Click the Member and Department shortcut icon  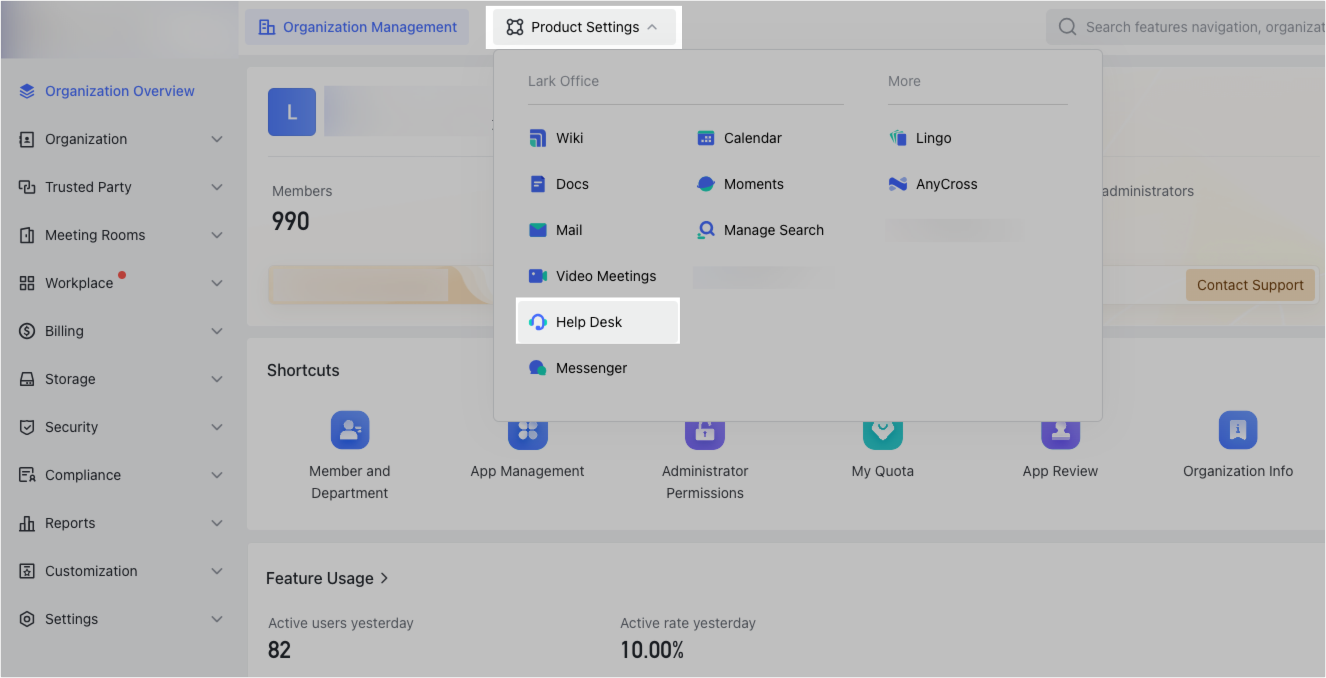coord(350,430)
